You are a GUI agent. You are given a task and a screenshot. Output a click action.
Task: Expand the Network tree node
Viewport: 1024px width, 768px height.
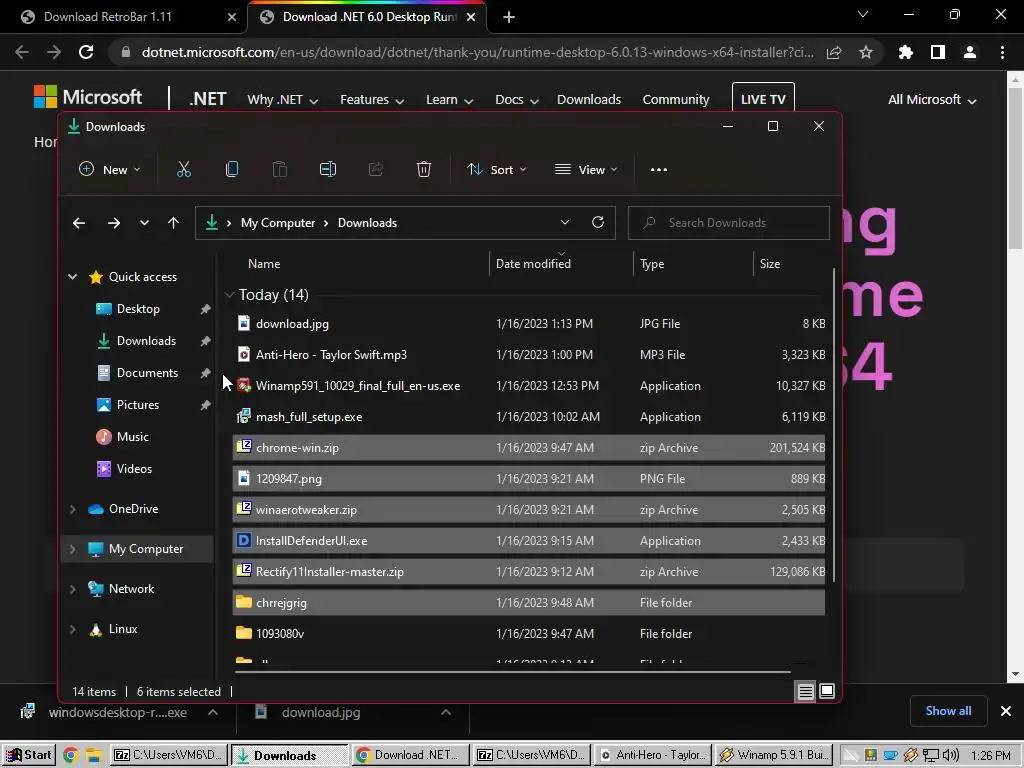coord(72,589)
